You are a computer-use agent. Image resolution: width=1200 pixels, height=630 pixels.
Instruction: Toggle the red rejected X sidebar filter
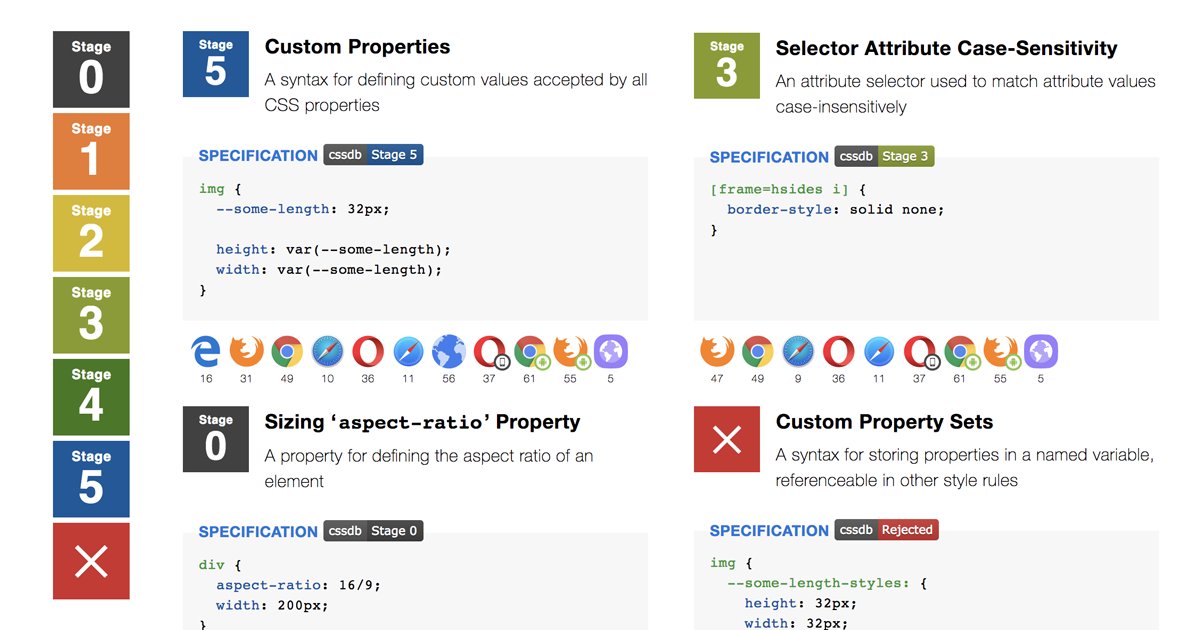click(91, 562)
